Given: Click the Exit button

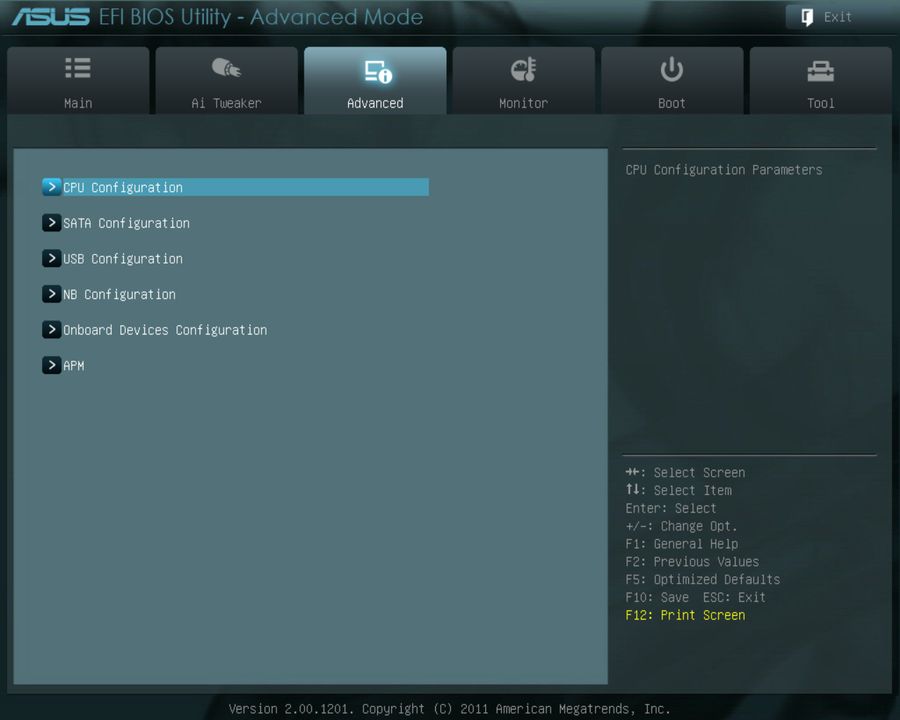Looking at the screenshot, I should coord(827,16).
